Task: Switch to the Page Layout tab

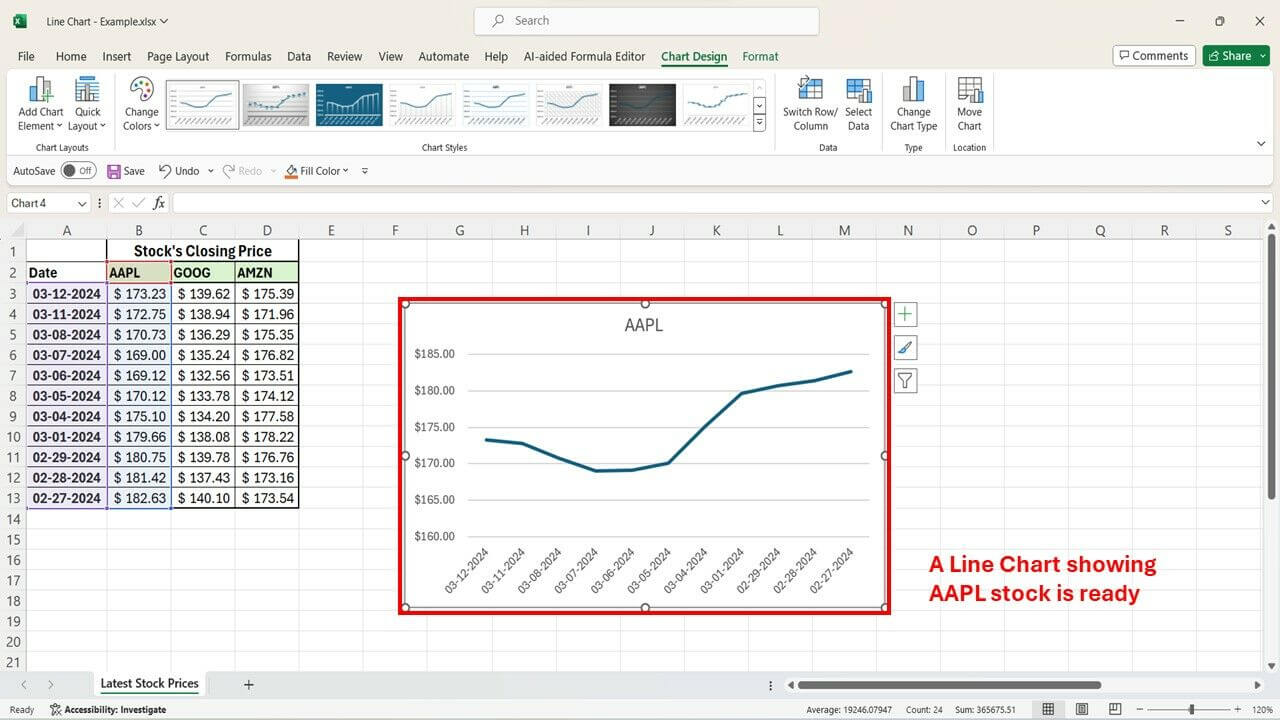Action: point(178,57)
